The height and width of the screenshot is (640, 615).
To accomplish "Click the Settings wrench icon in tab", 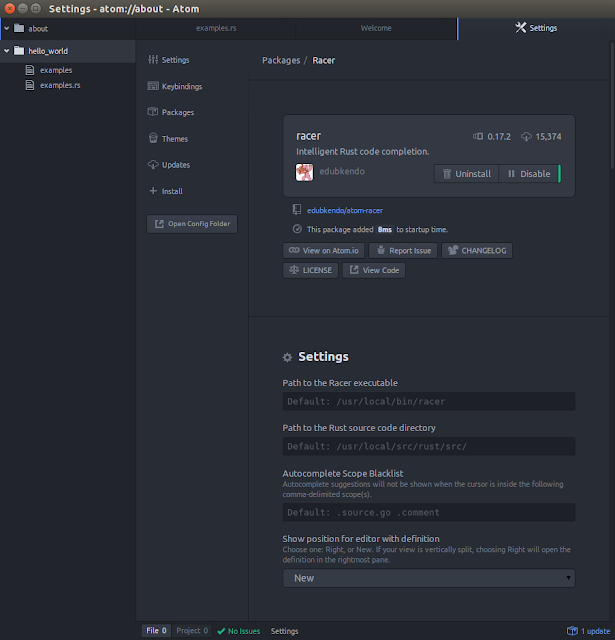I will click(520, 28).
